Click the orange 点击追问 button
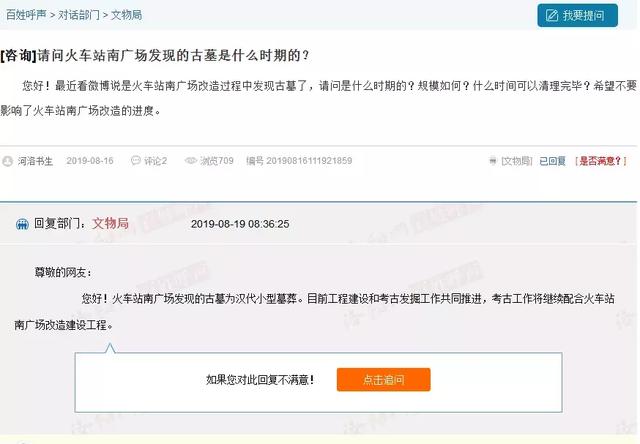The height and width of the screenshot is (444, 640). point(383,380)
